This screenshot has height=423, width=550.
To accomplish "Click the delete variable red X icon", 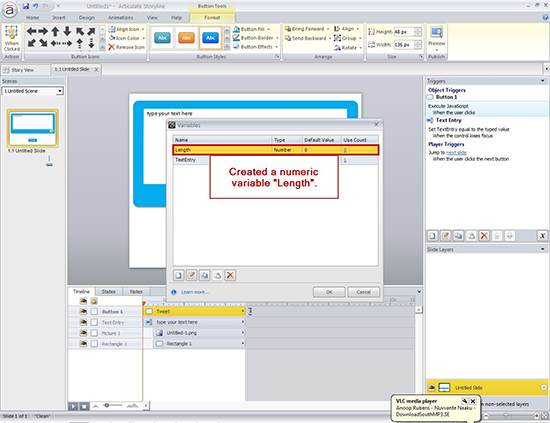I will [x=230, y=275].
